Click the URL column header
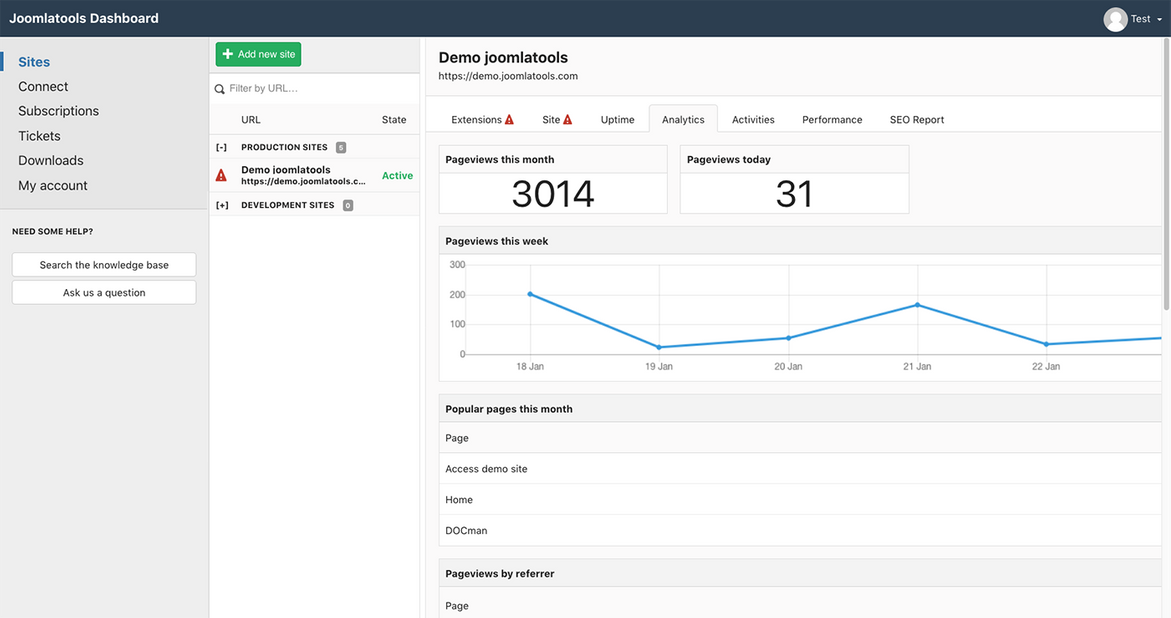This screenshot has width=1171, height=618. (251, 119)
